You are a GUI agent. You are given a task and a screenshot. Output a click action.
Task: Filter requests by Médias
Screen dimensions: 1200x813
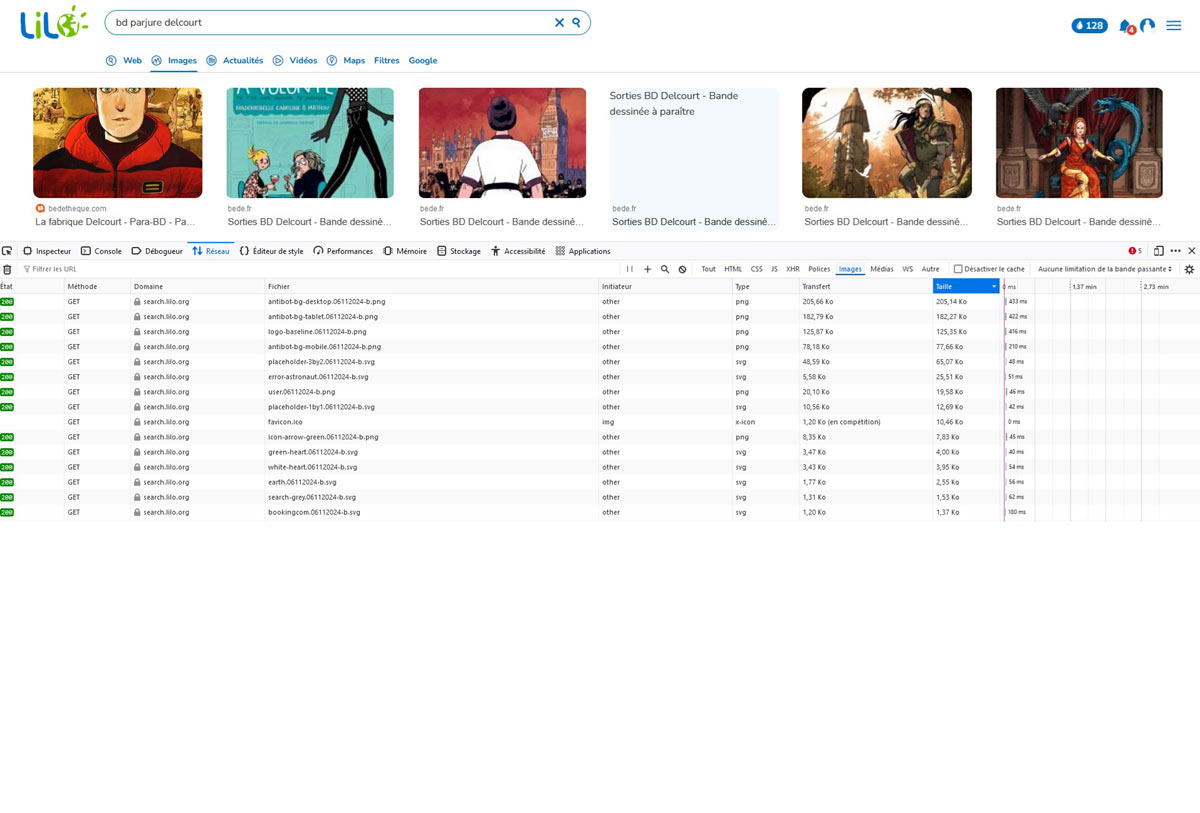click(882, 269)
